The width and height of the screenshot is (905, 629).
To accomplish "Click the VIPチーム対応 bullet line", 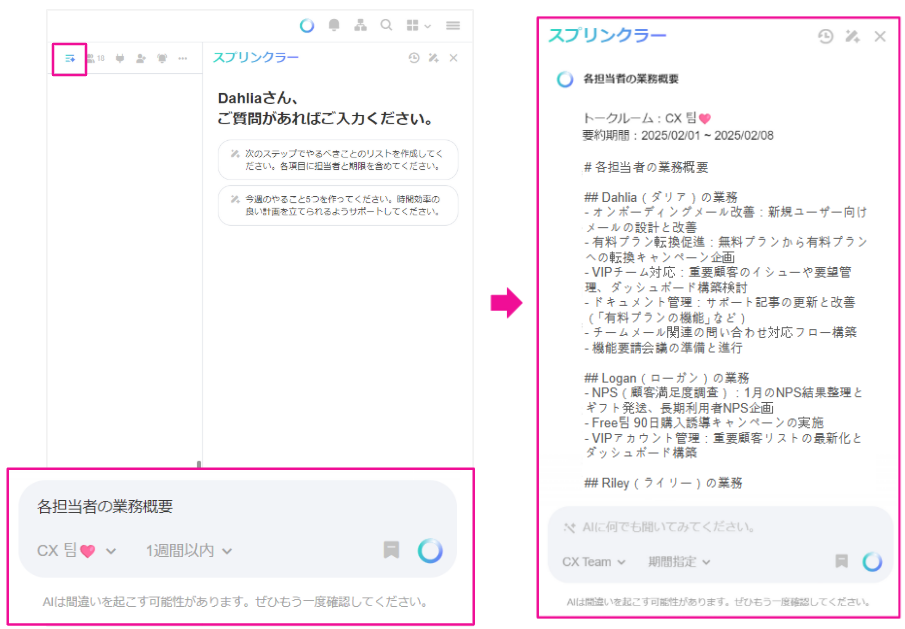I will tap(718, 279).
